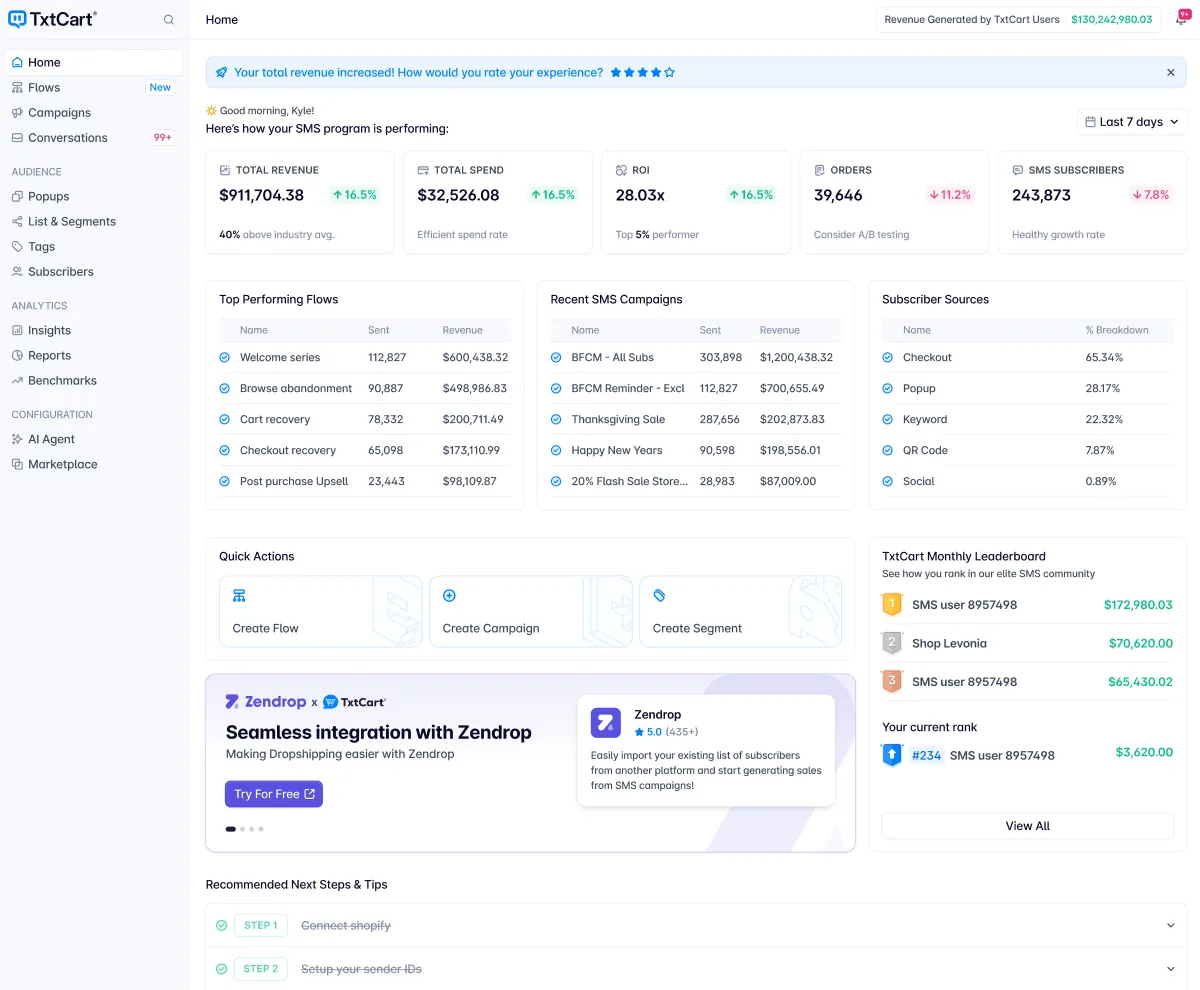
Task: Click the Create Flow diagram icon
Action: pyautogui.click(x=239, y=596)
